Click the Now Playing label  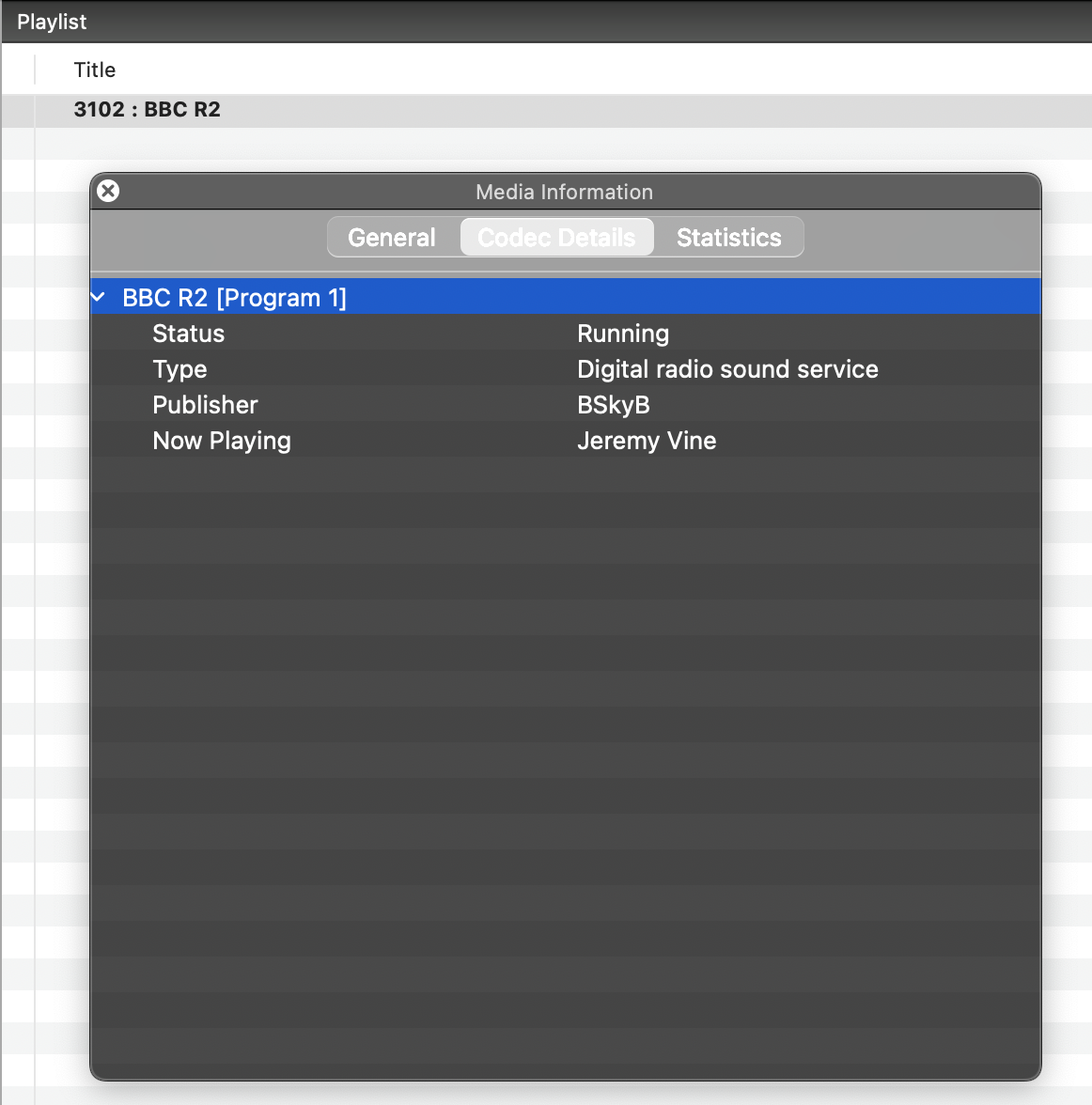(222, 442)
